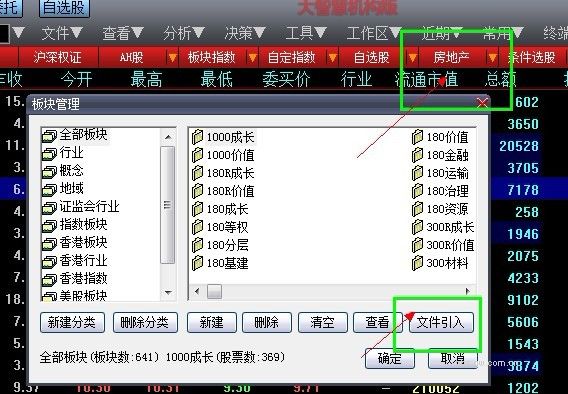Select the 香港行业 category
568x394 pixels.
75,261
